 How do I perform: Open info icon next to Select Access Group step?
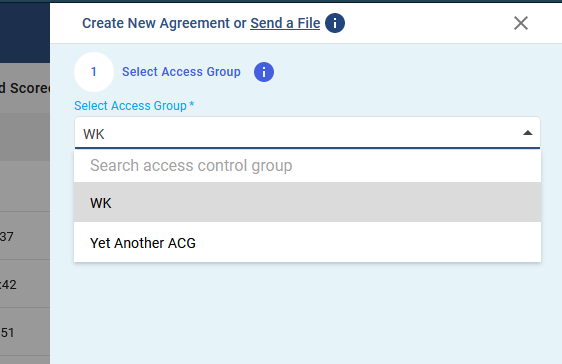pos(264,72)
